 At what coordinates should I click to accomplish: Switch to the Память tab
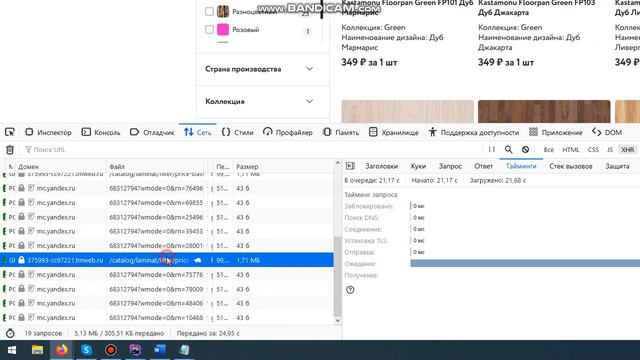coord(341,132)
